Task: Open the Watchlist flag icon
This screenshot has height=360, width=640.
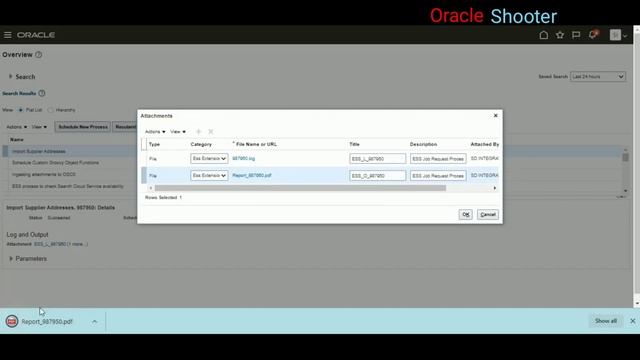Action: pyautogui.click(x=576, y=35)
